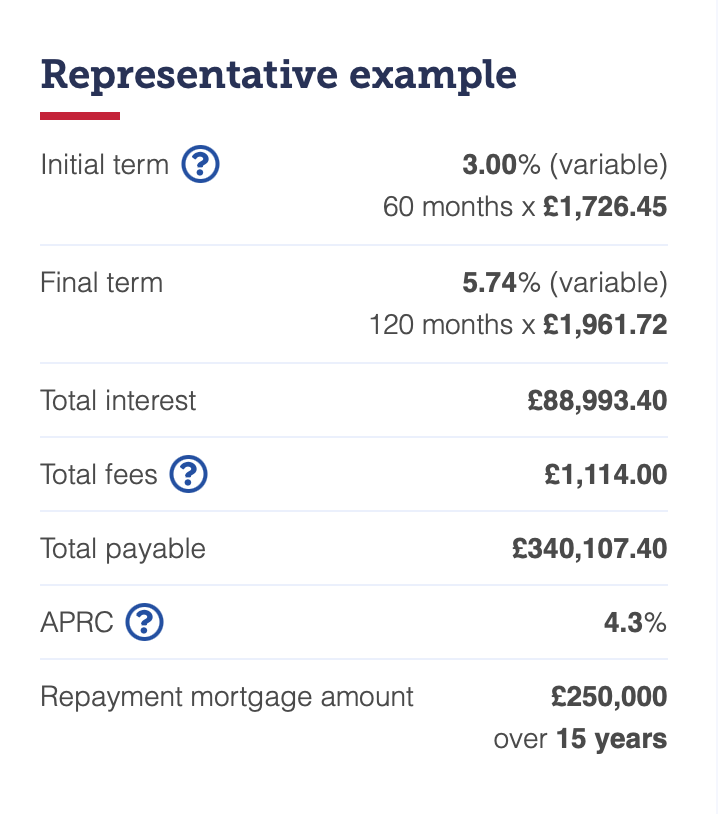Select the 4.3% APRC value
Screen dimensions: 718x814
coord(635,622)
